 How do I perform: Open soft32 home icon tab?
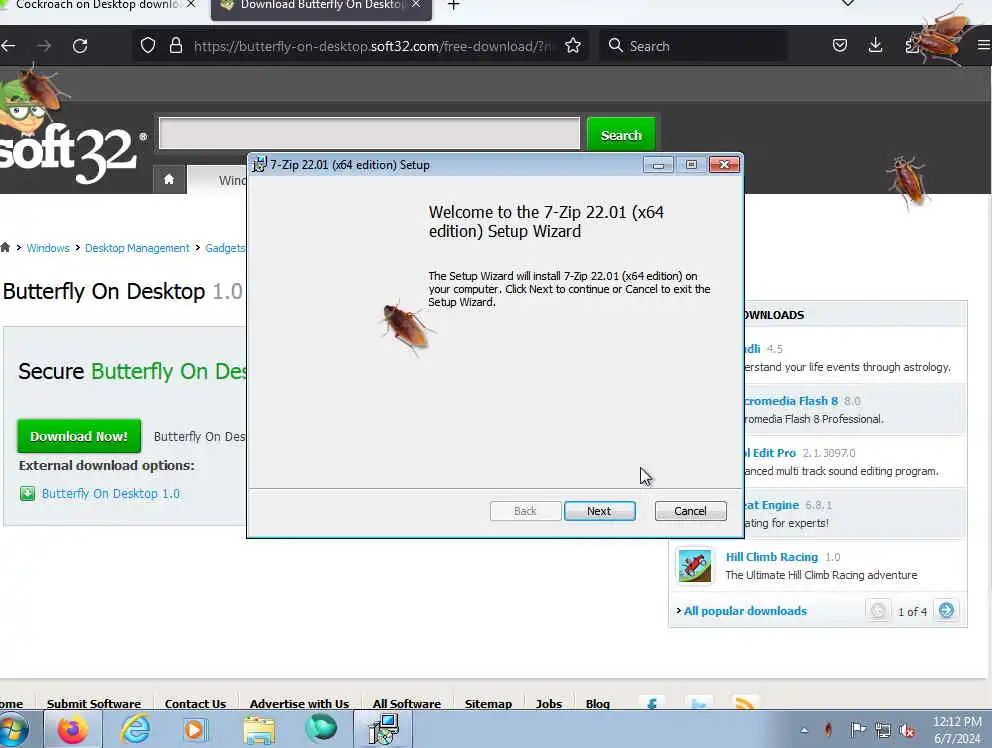169,179
